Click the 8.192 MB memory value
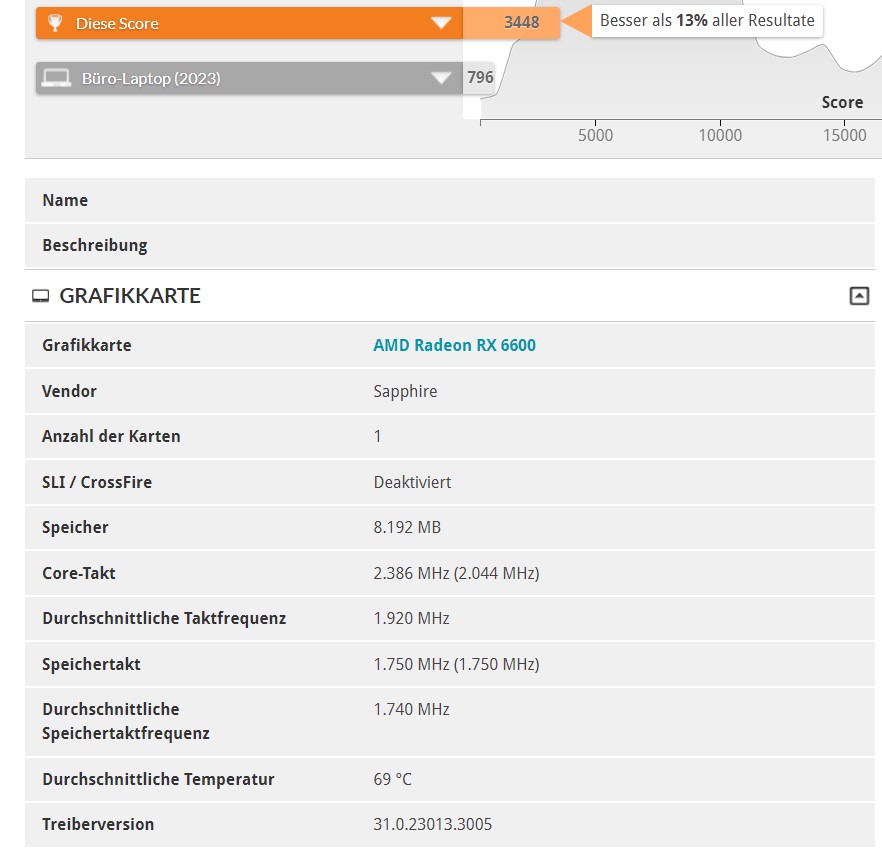Screen dimensions: 882x849 coord(407,527)
